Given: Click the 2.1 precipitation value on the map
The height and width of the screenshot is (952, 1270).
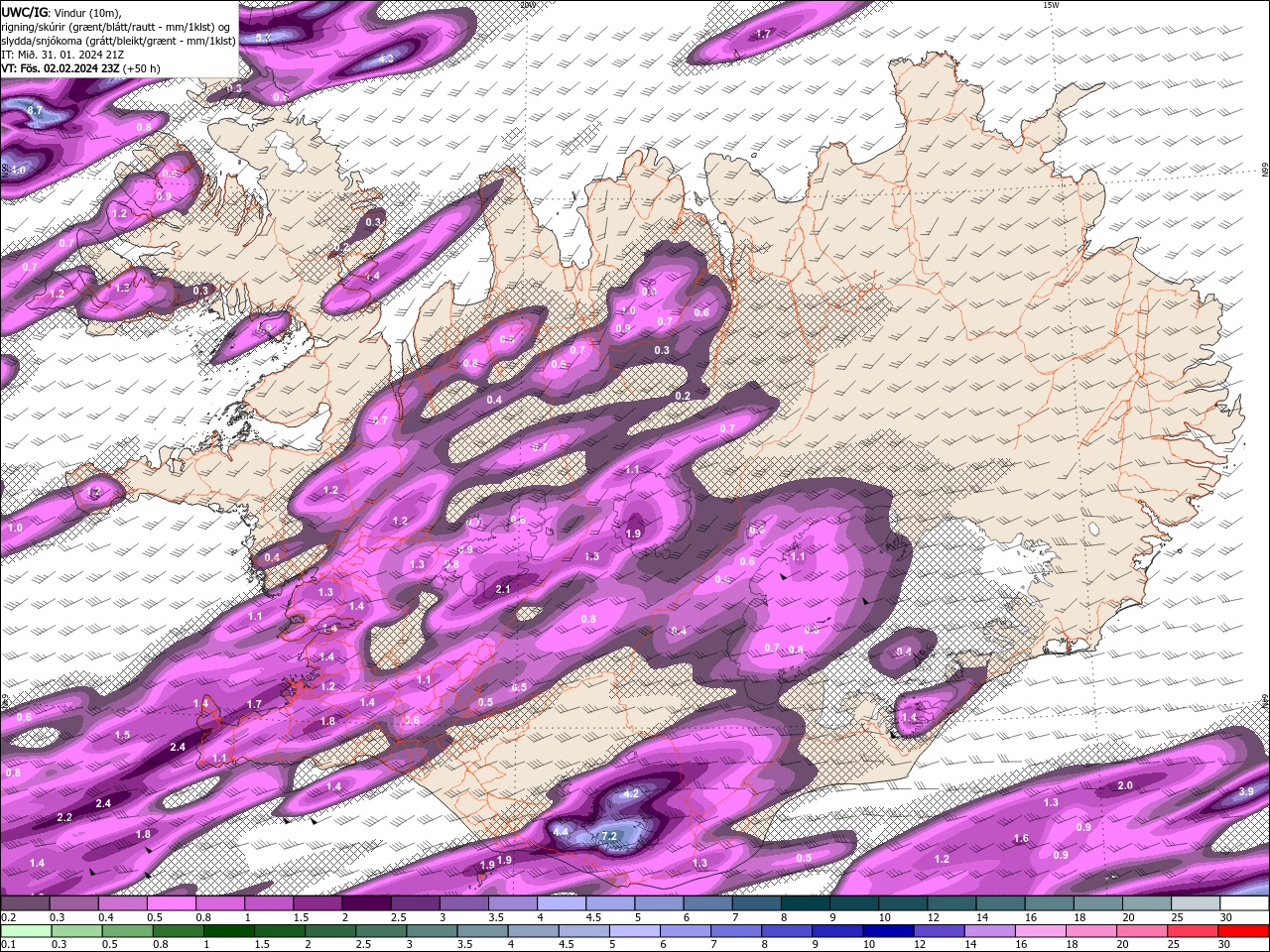Looking at the screenshot, I should pos(502,589).
